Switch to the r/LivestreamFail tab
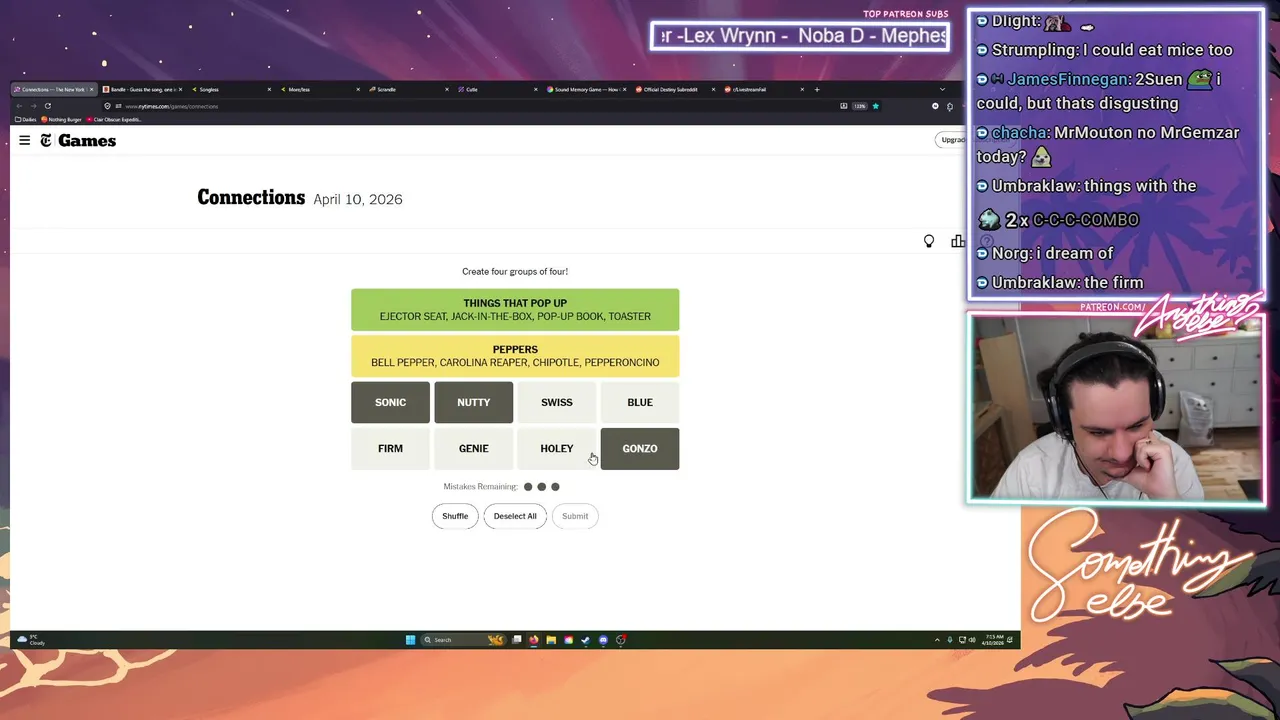Viewport: 1280px width, 720px height. (764, 89)
